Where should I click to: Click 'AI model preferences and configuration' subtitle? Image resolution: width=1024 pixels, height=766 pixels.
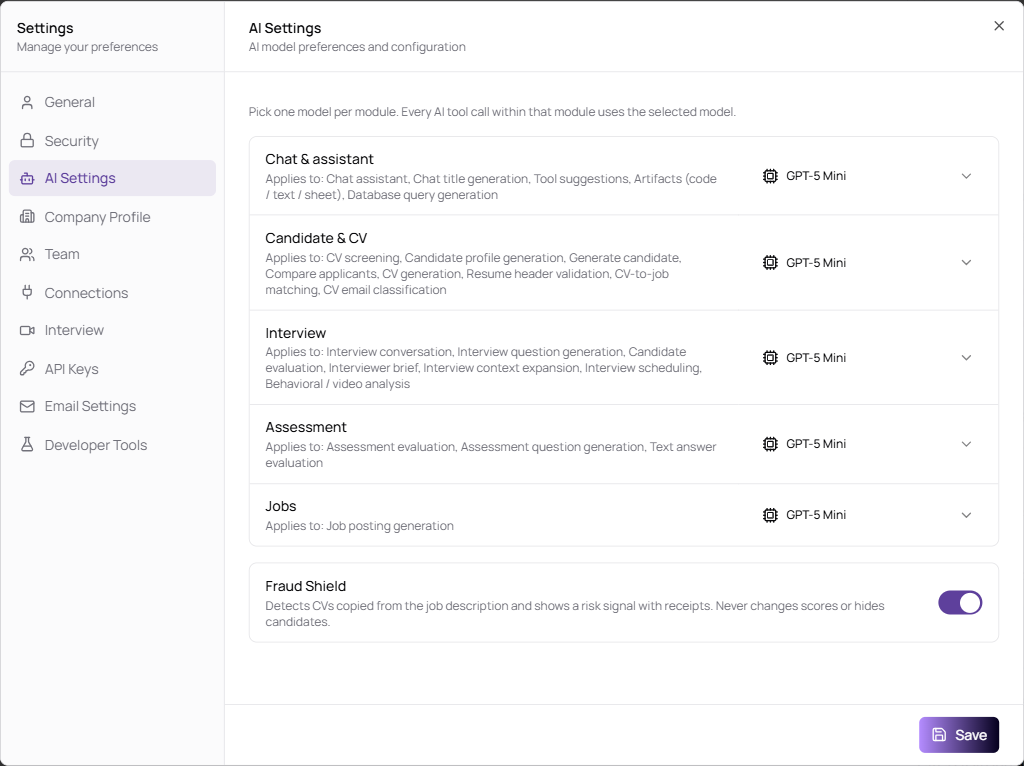[357, 47]
